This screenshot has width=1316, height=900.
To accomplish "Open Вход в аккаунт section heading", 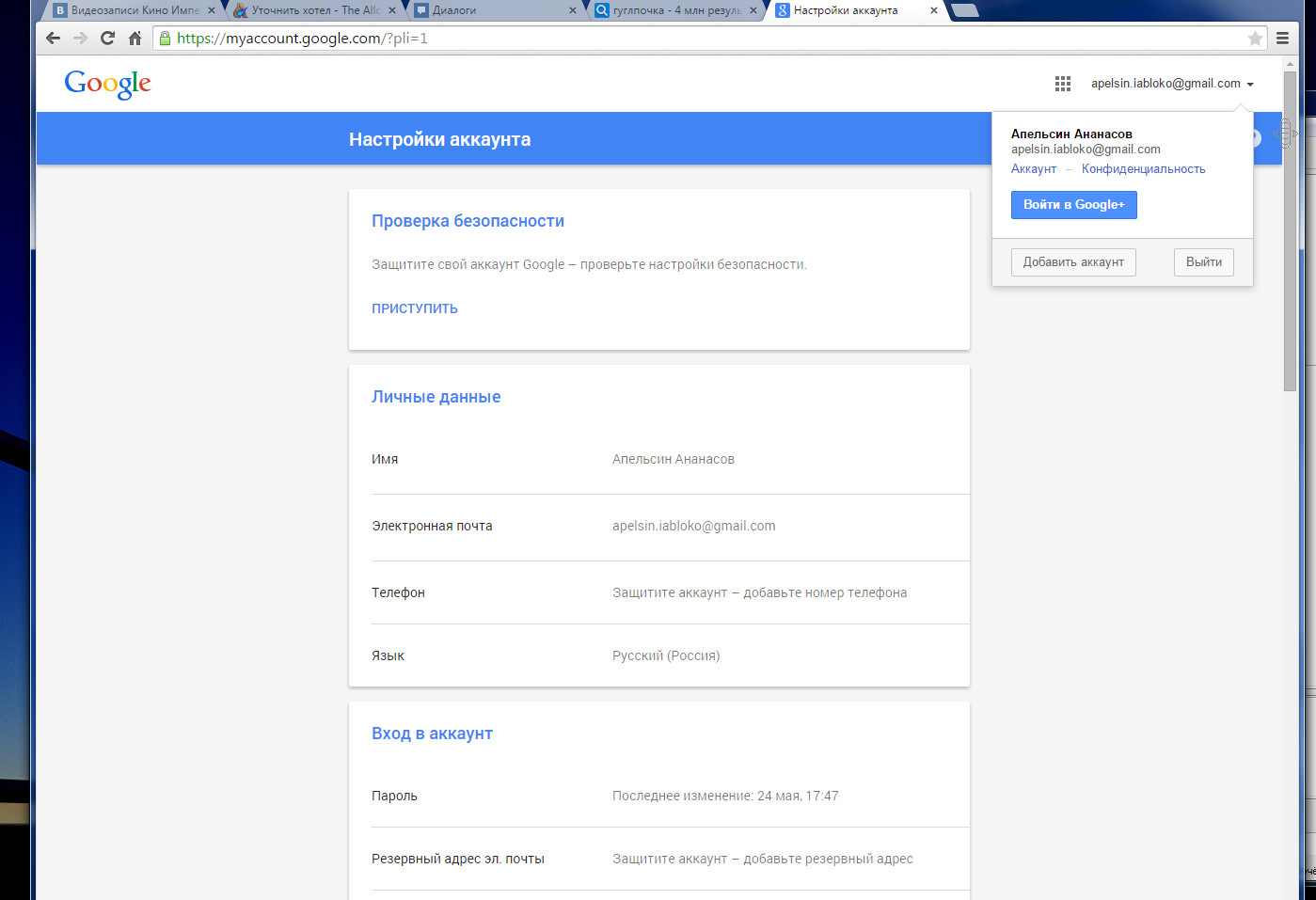I will [432, 734].
